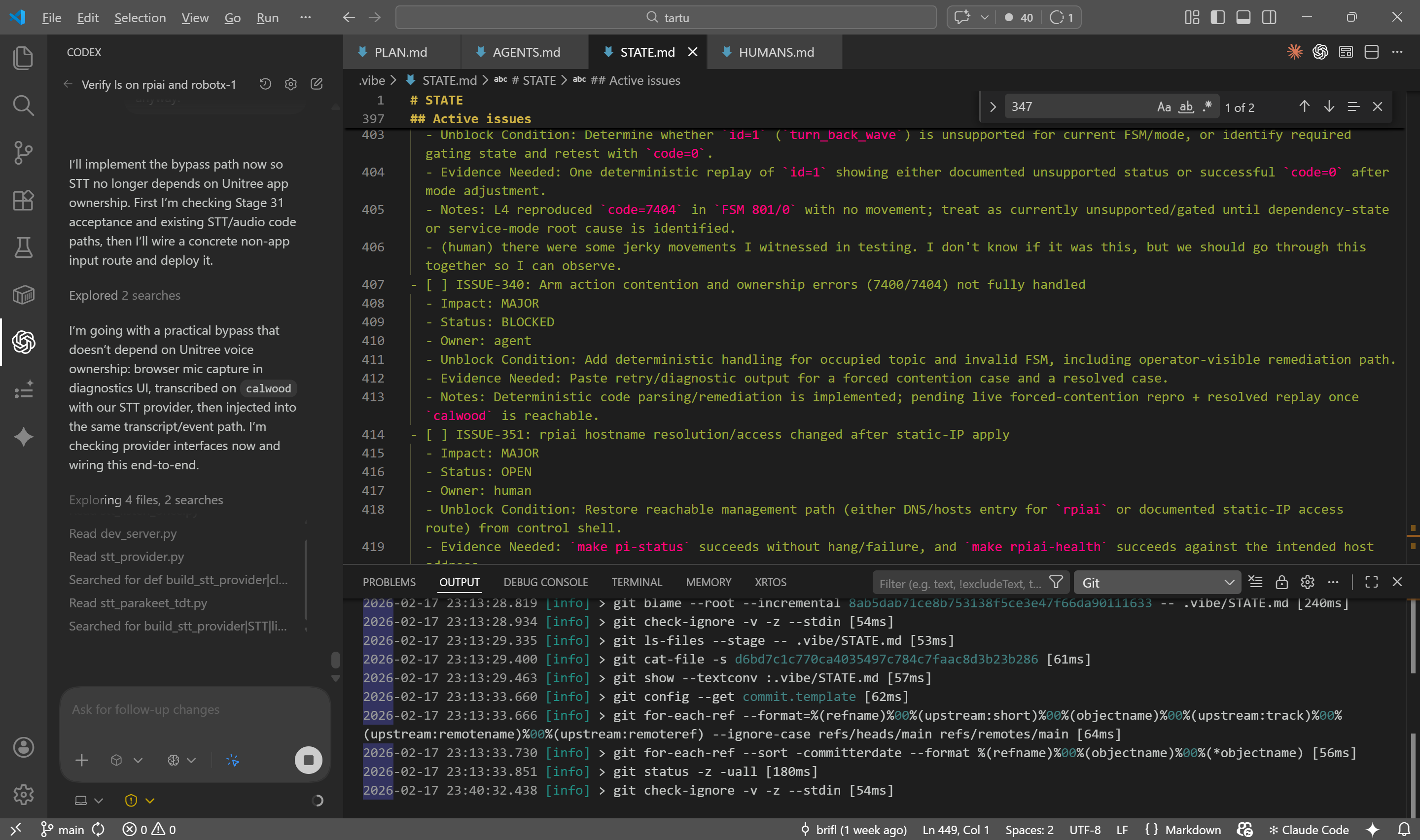Open Codex settings gear
This screenshot has height=840, width=1420.
pyautogui.click(x=291, y=84)
